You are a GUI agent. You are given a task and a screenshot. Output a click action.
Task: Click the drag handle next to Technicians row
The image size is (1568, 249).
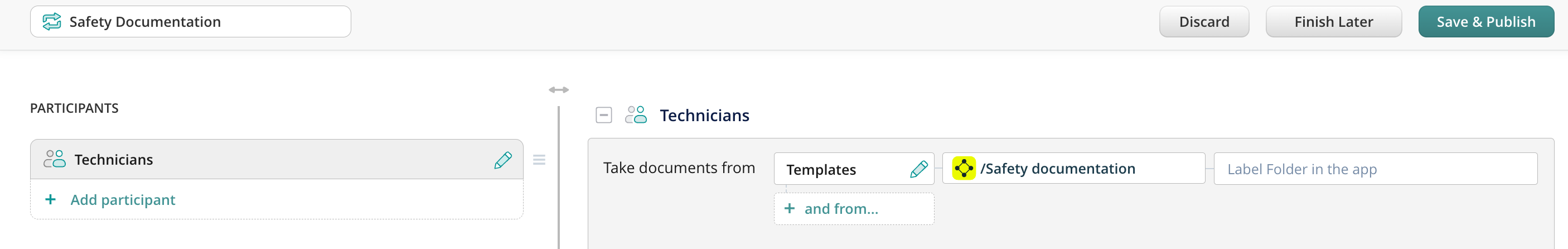point(539,160)
